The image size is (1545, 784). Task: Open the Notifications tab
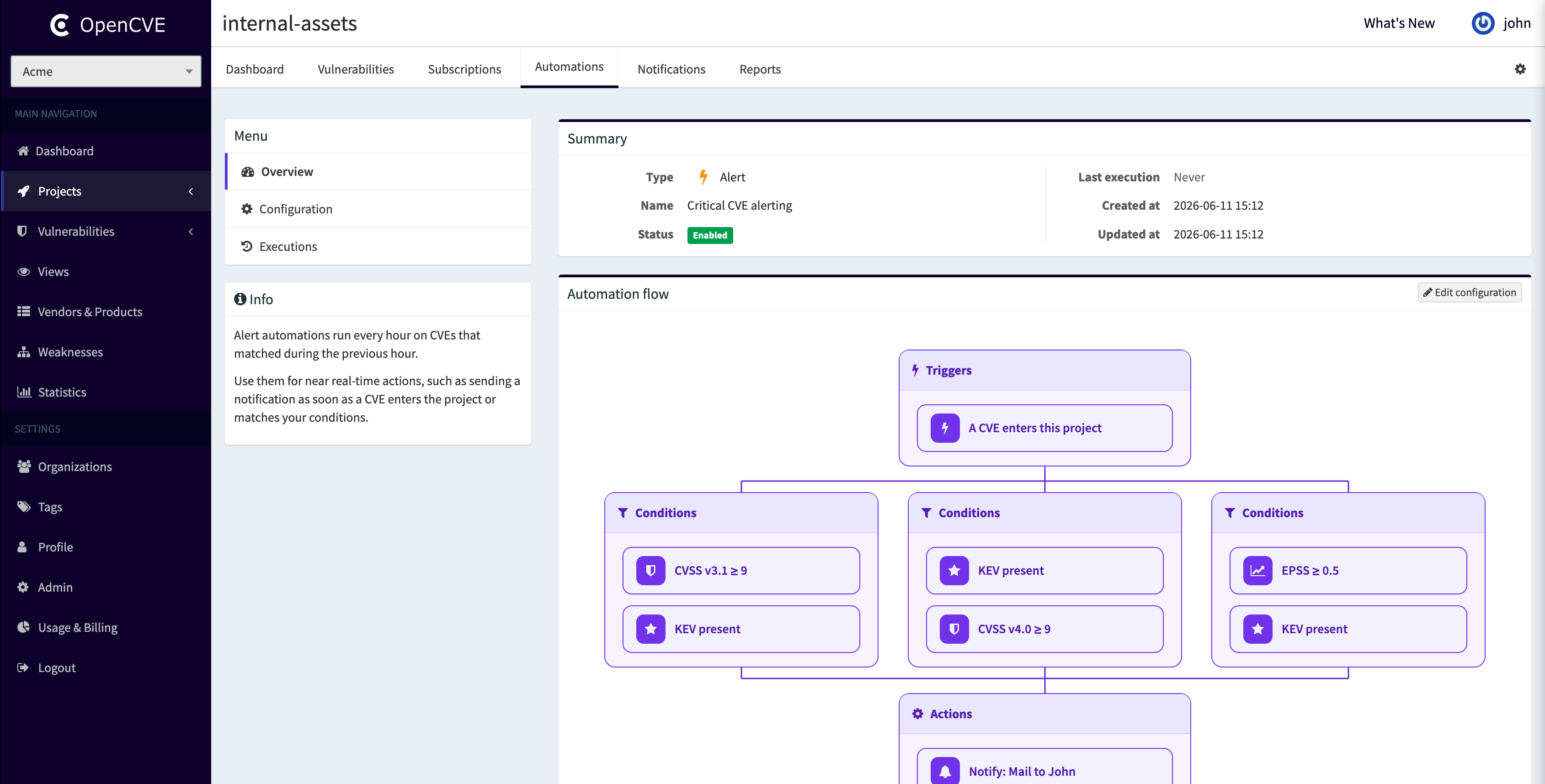pos(671,69)
